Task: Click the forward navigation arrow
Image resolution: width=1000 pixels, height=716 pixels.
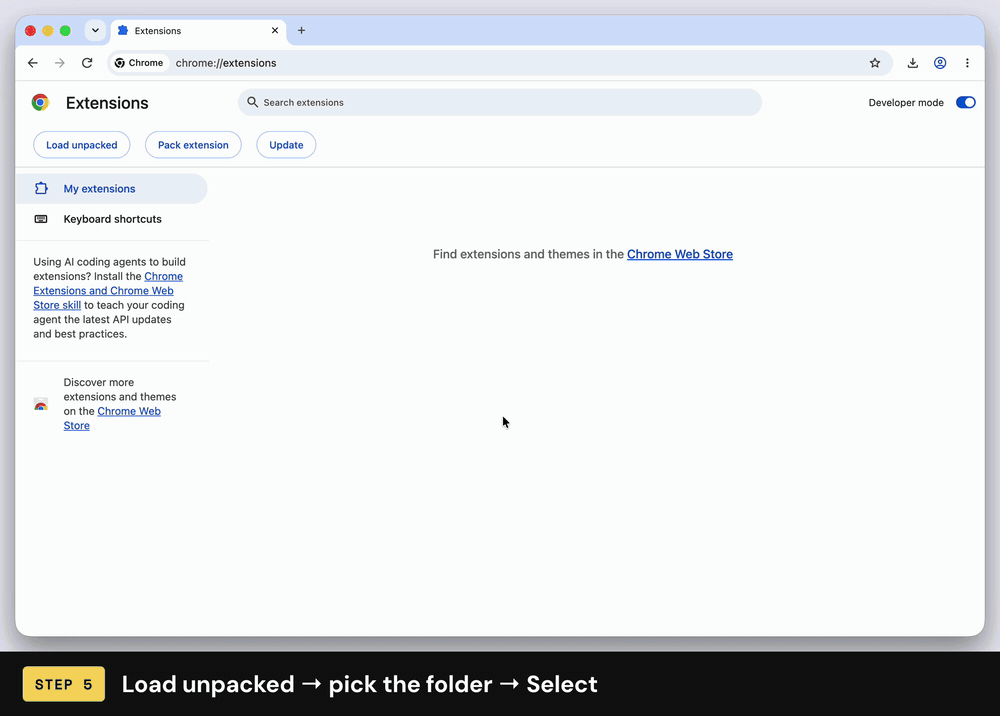Action: [x=59, y=63]
